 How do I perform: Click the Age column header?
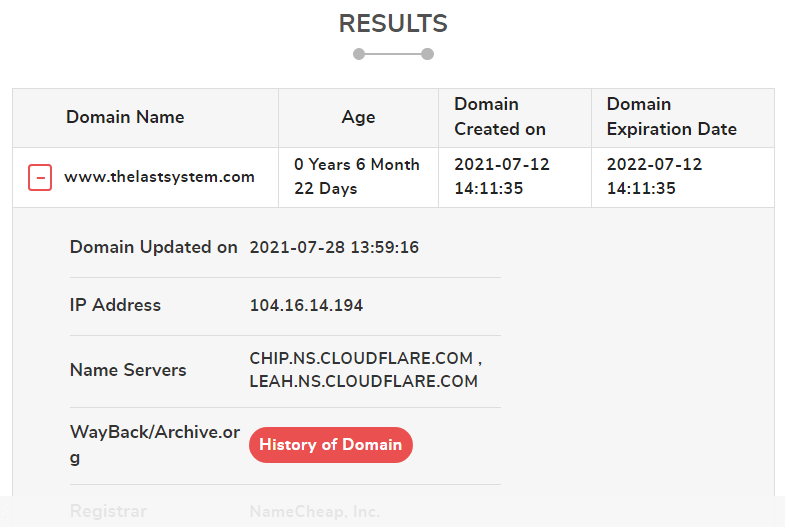[358, 117]
